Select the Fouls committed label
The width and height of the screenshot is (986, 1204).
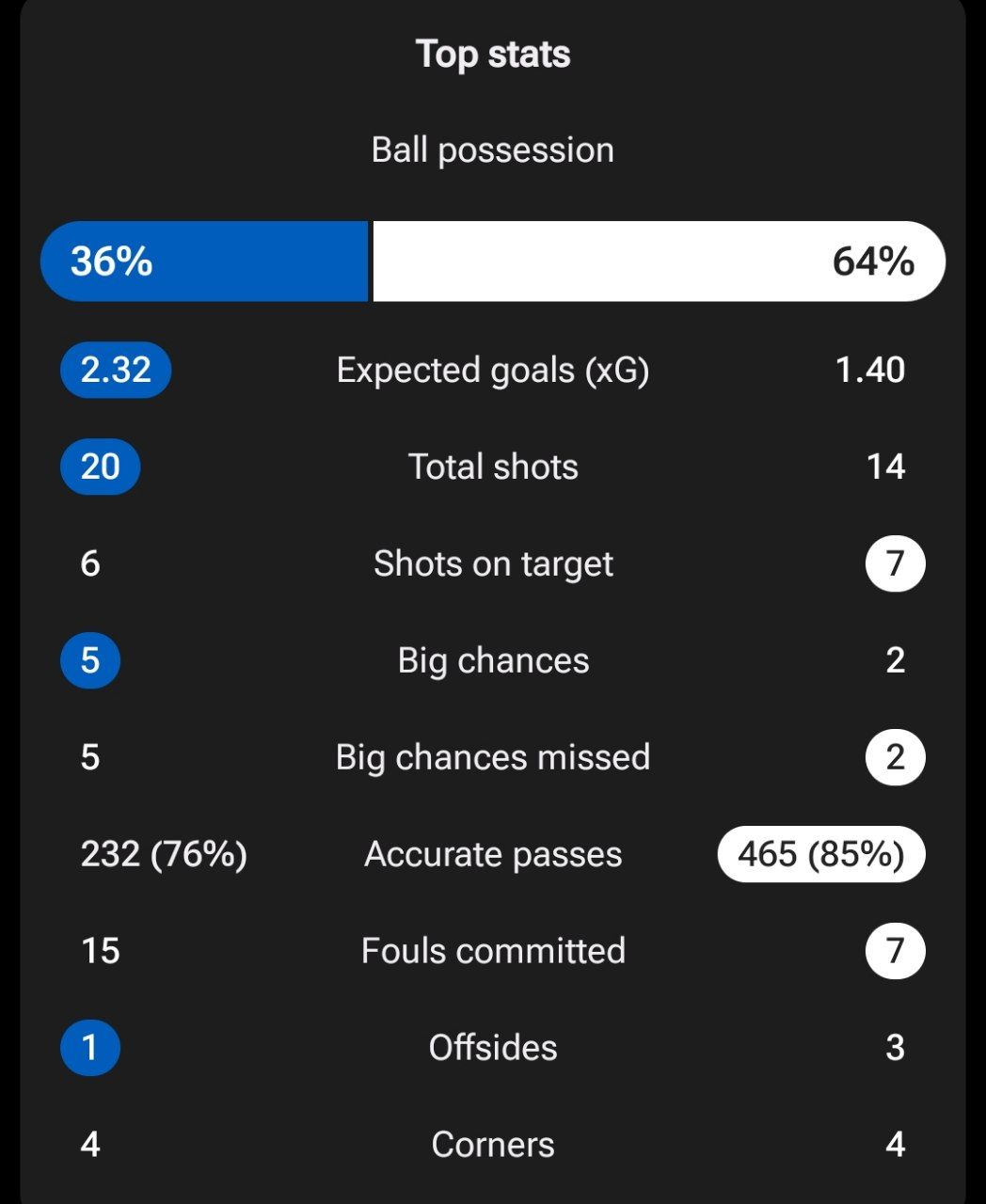point(493,951)
